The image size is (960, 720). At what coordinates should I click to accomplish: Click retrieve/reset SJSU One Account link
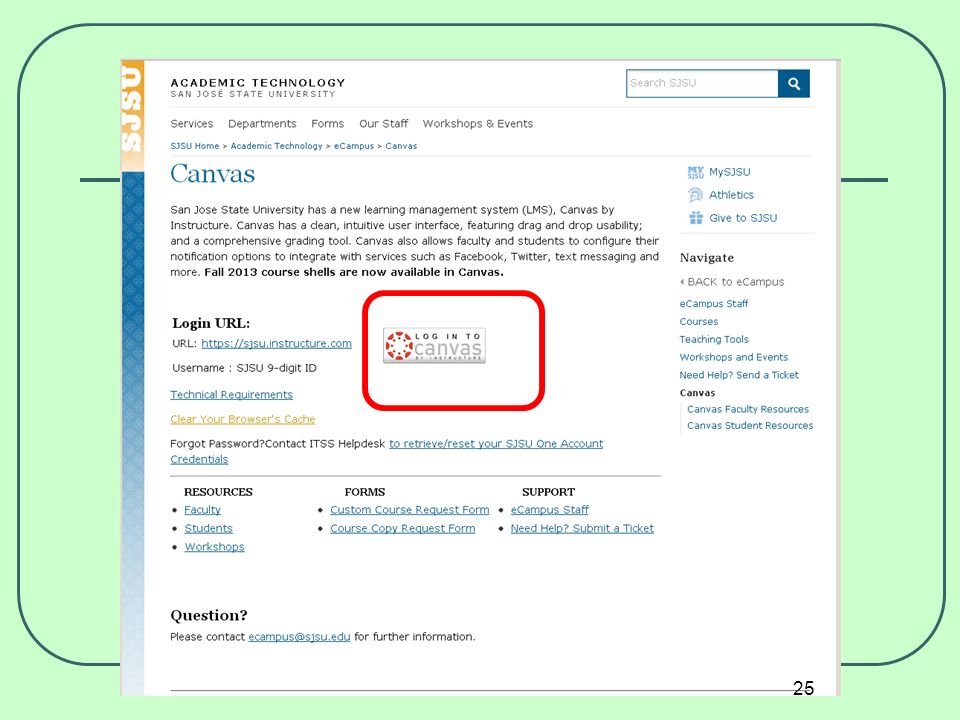click(x=496, y=444)
